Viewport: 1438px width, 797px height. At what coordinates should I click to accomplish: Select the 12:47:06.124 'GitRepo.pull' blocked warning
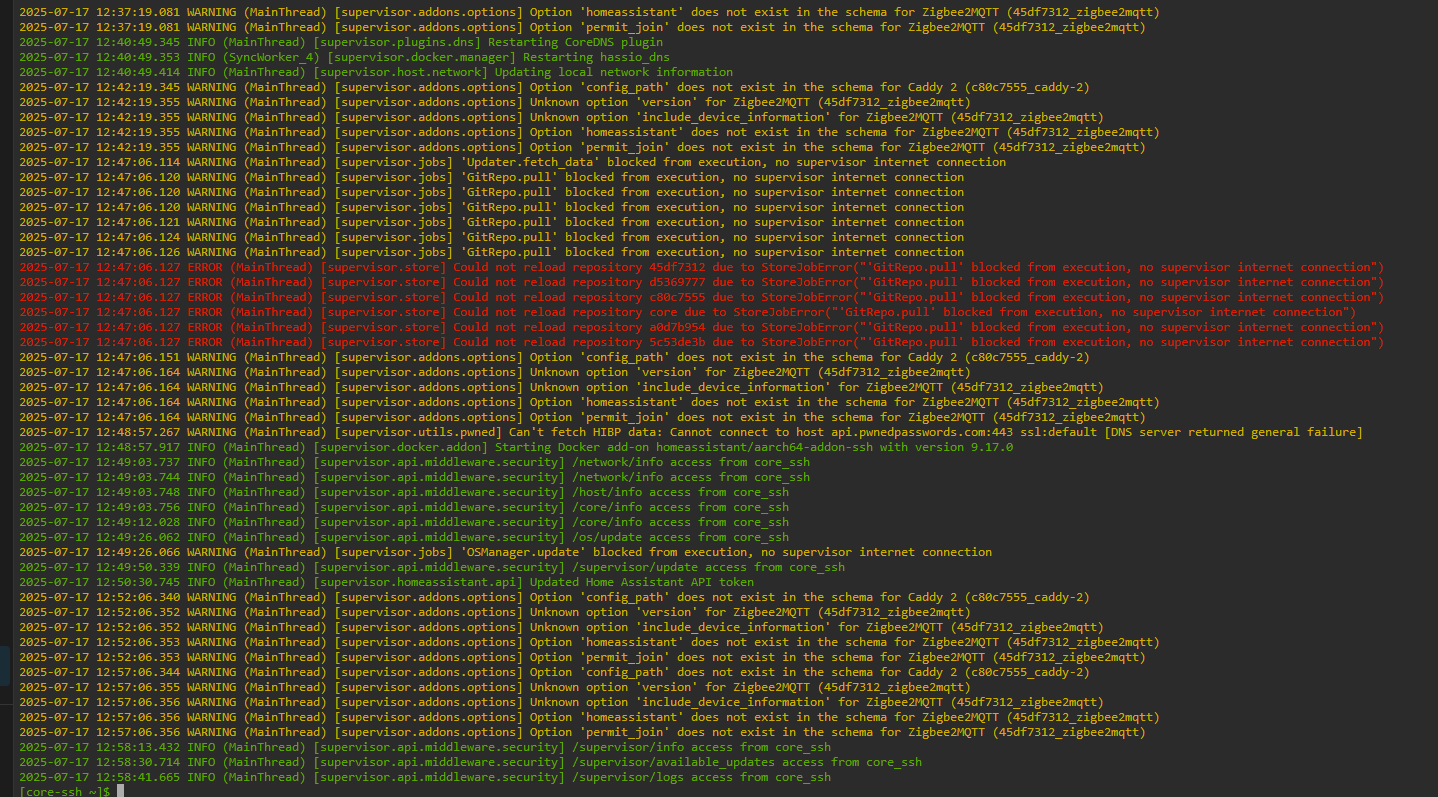click(492, 237)
